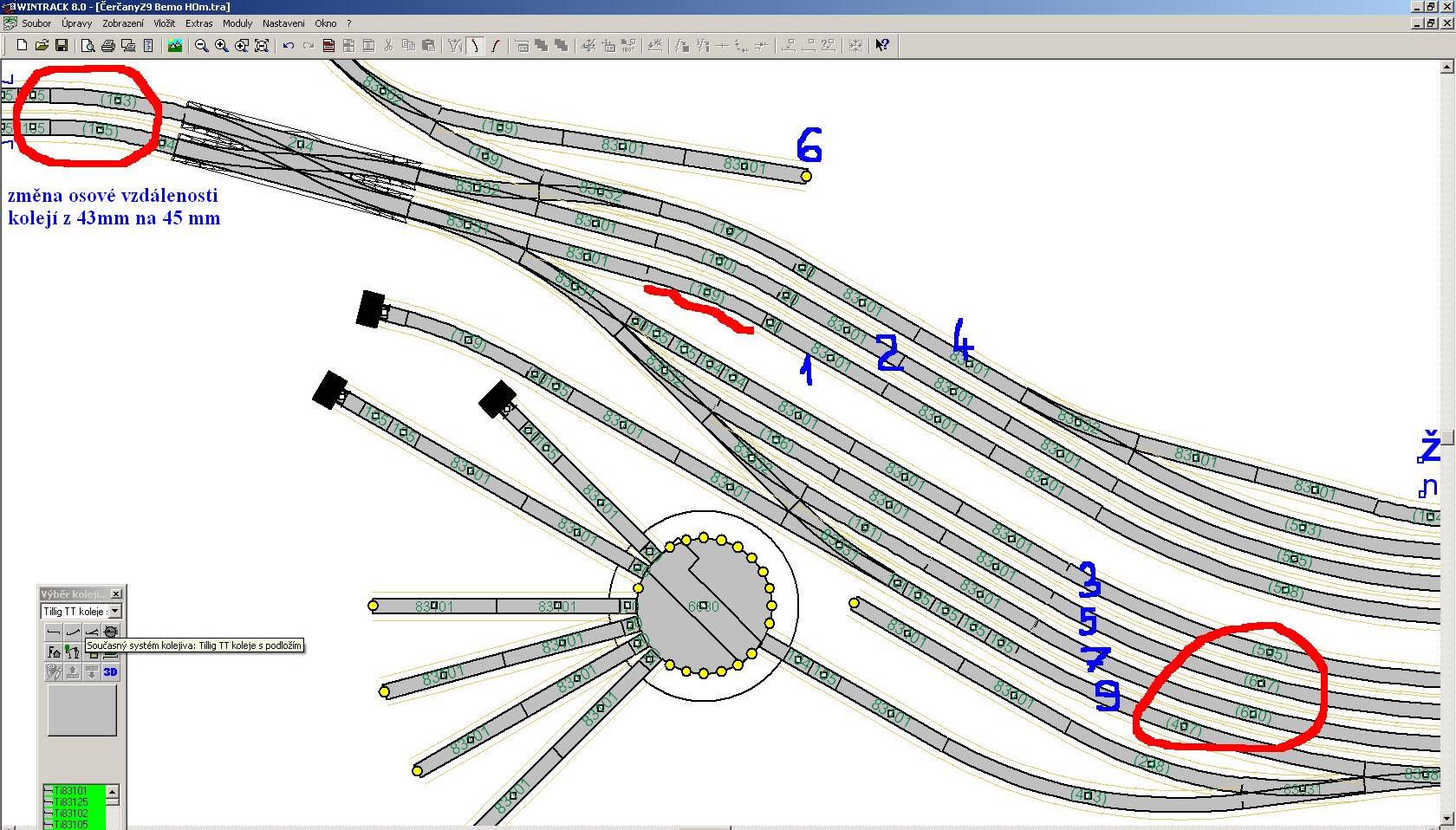Viewport: 1456px width, 830px height.
Task: Click the turntable in the track plan
Action: pyautogui.click(x=703, y=606)
